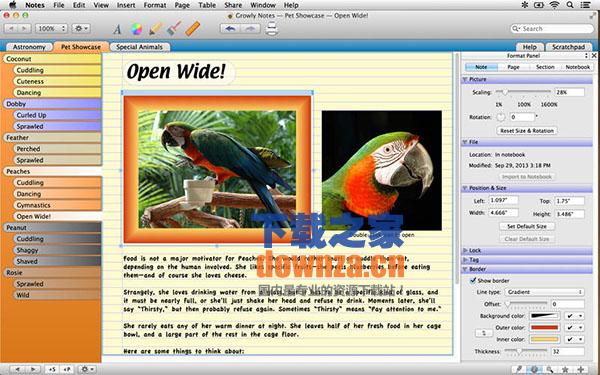Open toolbar gear action menu

coord(81,29)
